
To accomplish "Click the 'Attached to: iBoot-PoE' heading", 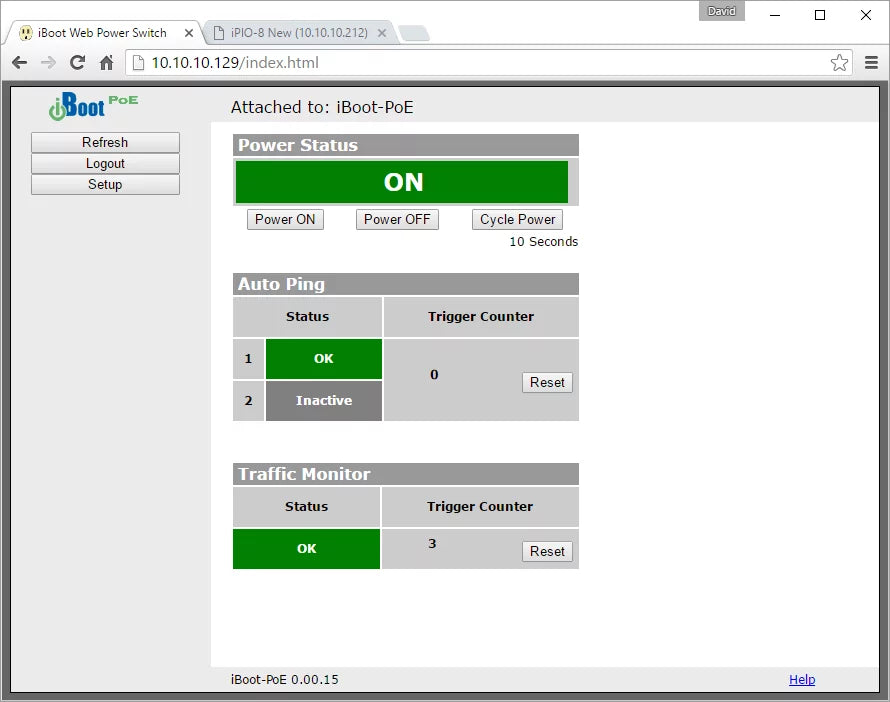I will pyautogui.click(x=322, y=107).
